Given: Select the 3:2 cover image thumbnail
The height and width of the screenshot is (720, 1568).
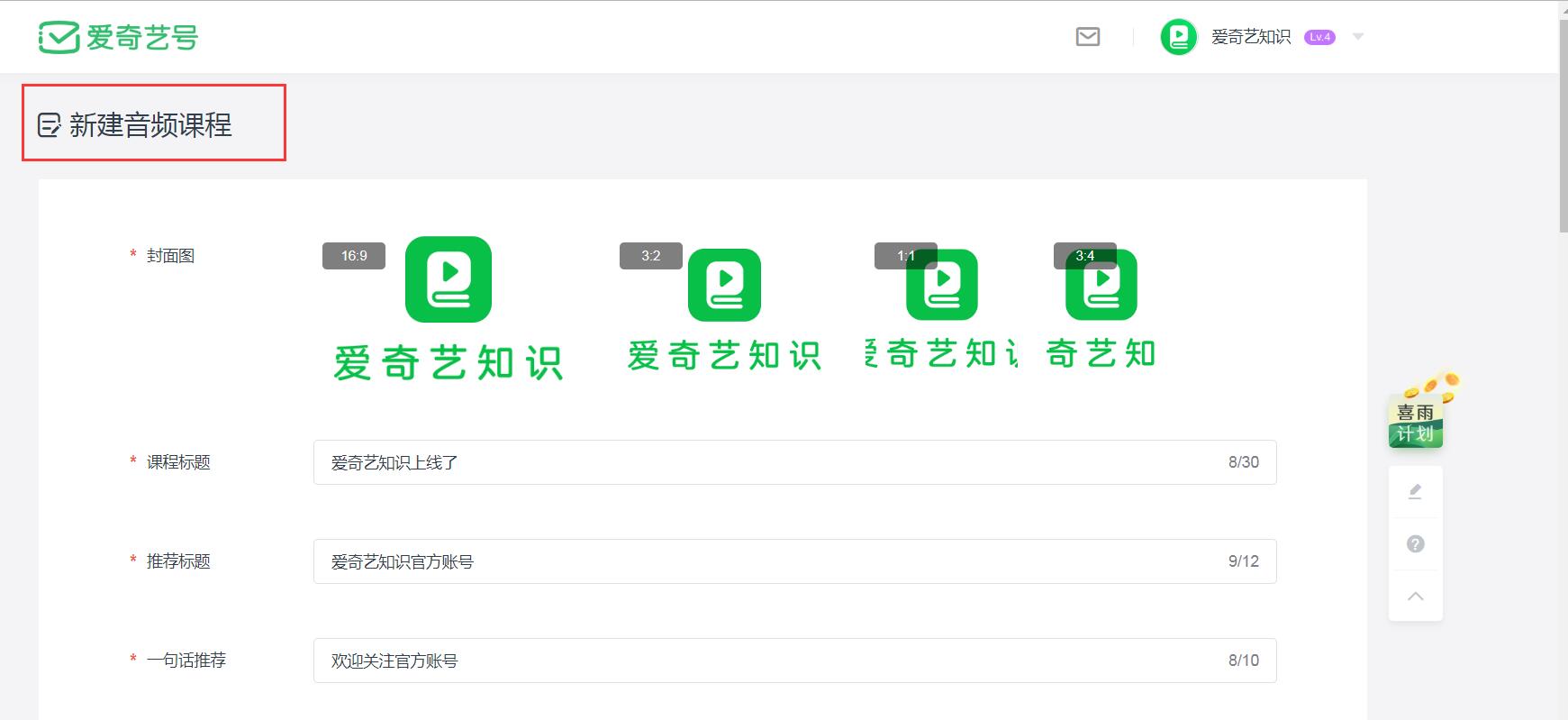Looking at the screenshot, I should 724,309.
